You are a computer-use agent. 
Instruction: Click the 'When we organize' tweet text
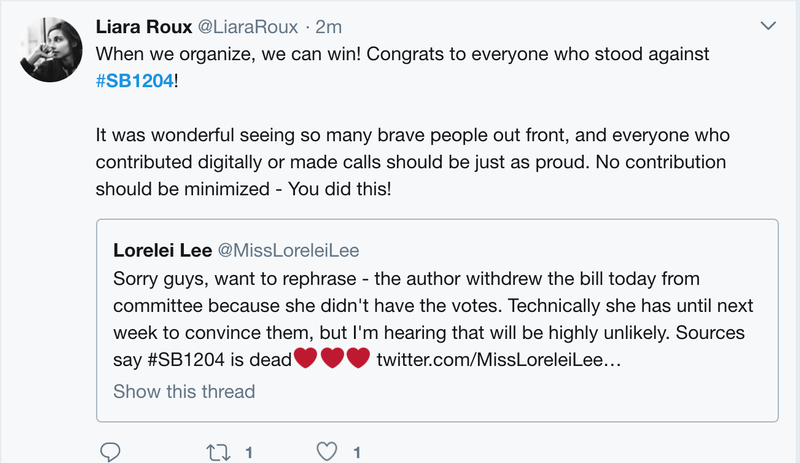click(x=400, y=53)
